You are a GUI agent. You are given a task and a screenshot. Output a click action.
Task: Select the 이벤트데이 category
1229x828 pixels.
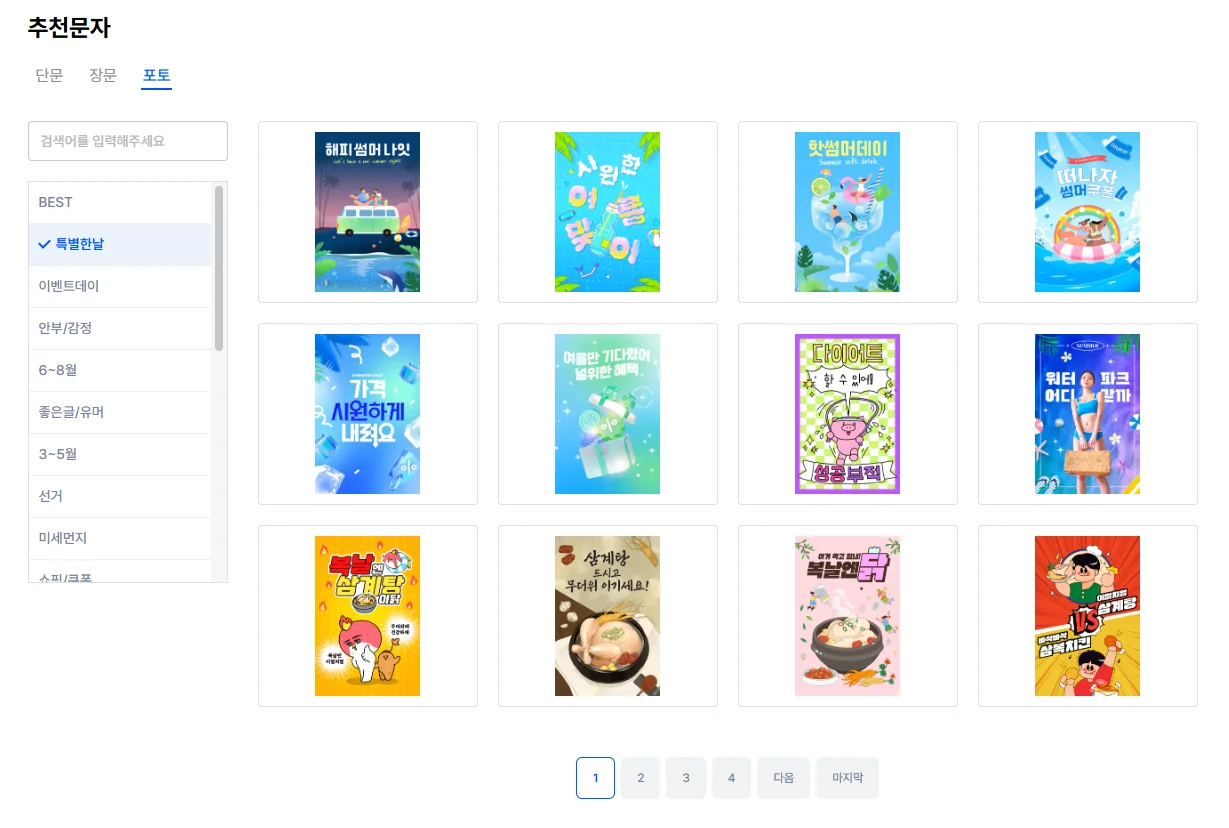coord(120,286)
